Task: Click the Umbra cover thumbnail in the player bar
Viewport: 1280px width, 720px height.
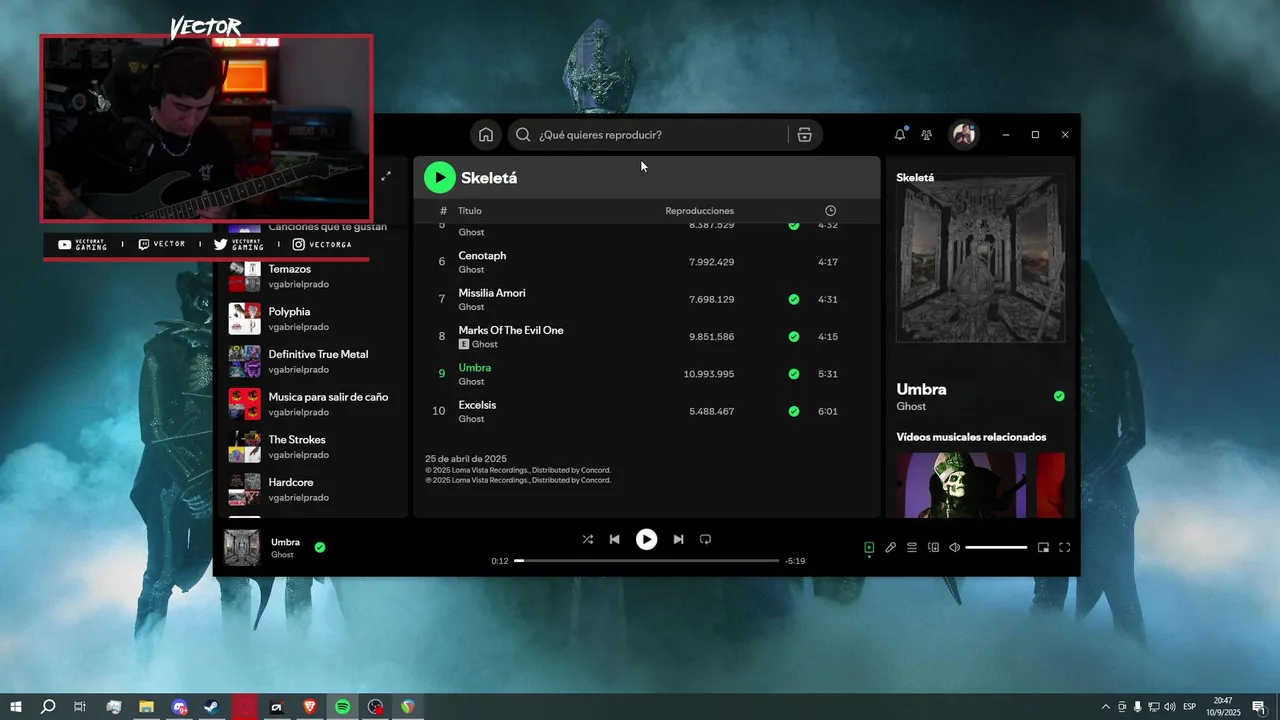Action: coord(242,547)
